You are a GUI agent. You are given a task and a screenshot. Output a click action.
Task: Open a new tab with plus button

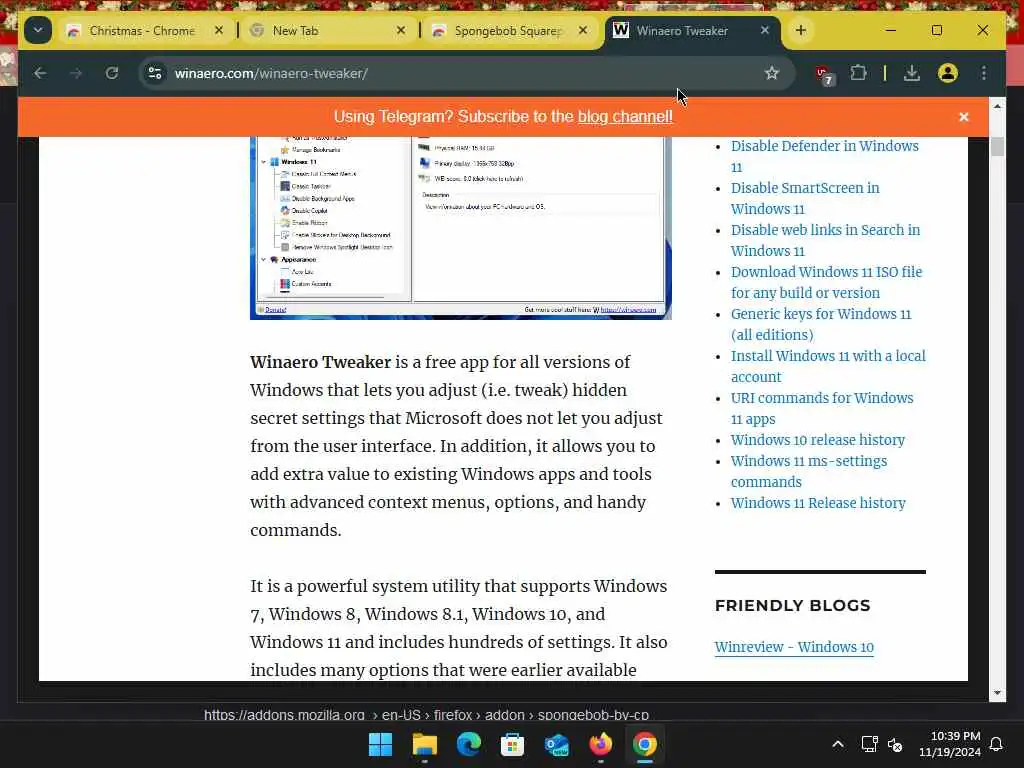801,31
